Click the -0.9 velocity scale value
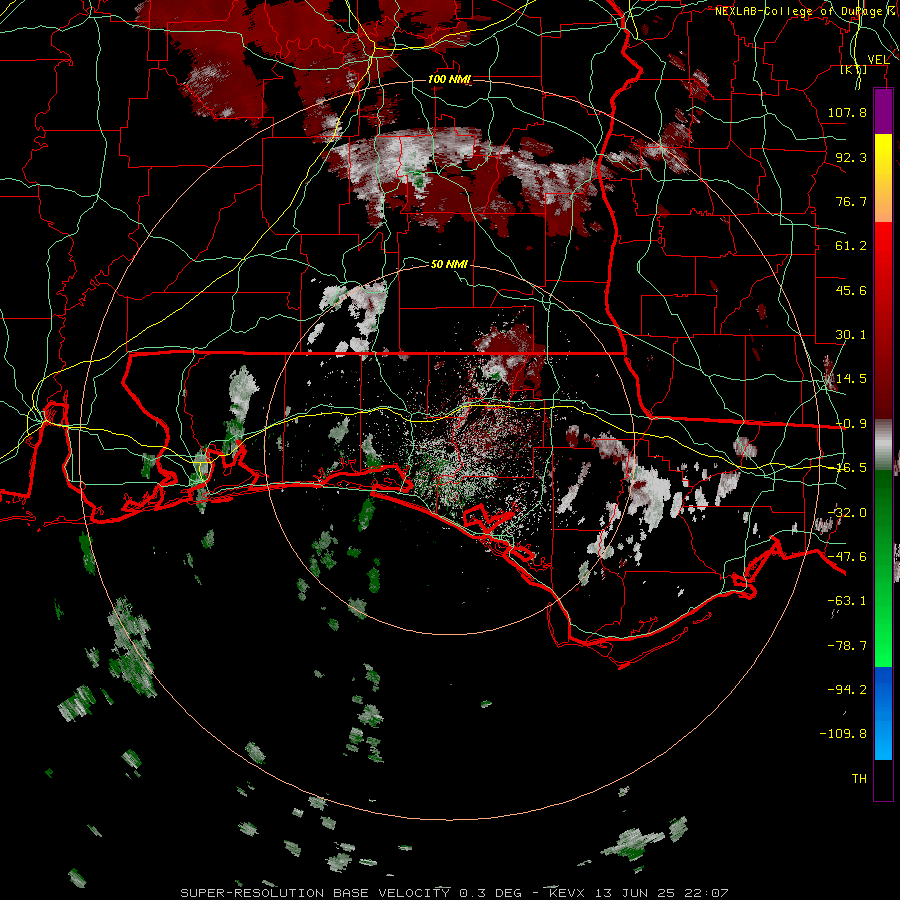The image size is (900, 900). (851, 423)
